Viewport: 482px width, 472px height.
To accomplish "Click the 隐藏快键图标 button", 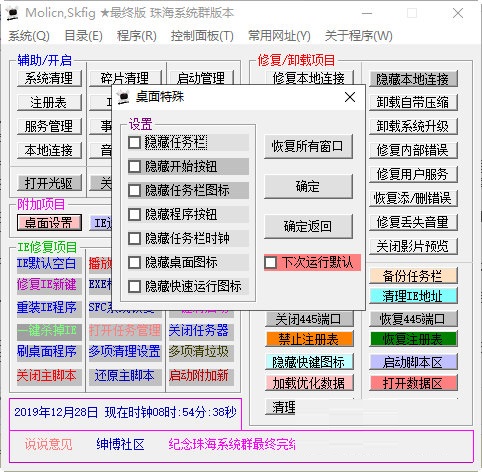I will [x=309, y=362].
